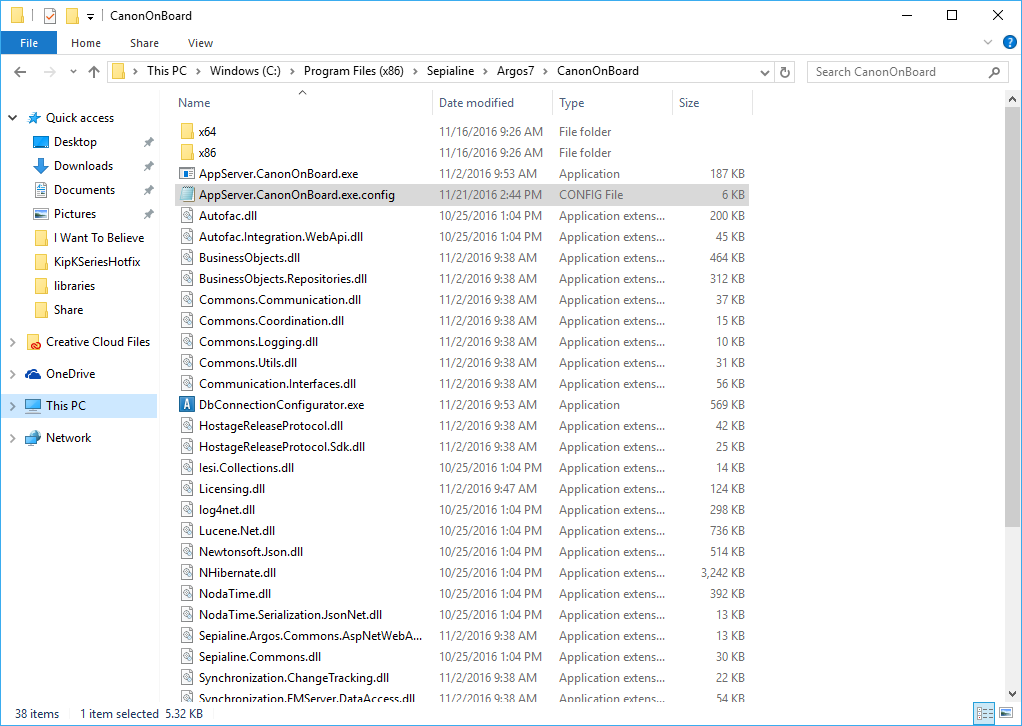Expand the OneDrive tree node

click(12, 374)
